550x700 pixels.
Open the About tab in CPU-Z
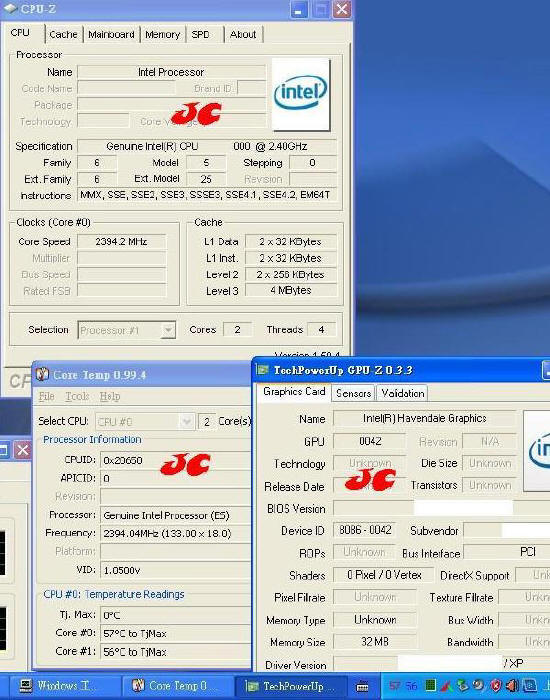pyautogui.click(x=243, y=34)
